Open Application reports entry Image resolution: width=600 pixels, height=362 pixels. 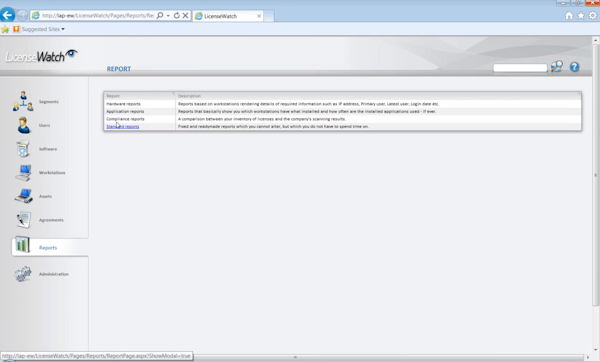[125, 111]
